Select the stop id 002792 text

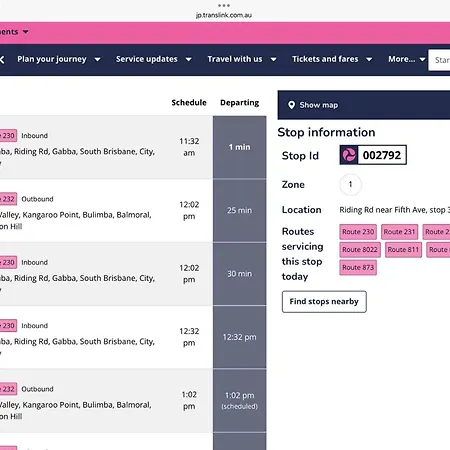tap(382, 155)
